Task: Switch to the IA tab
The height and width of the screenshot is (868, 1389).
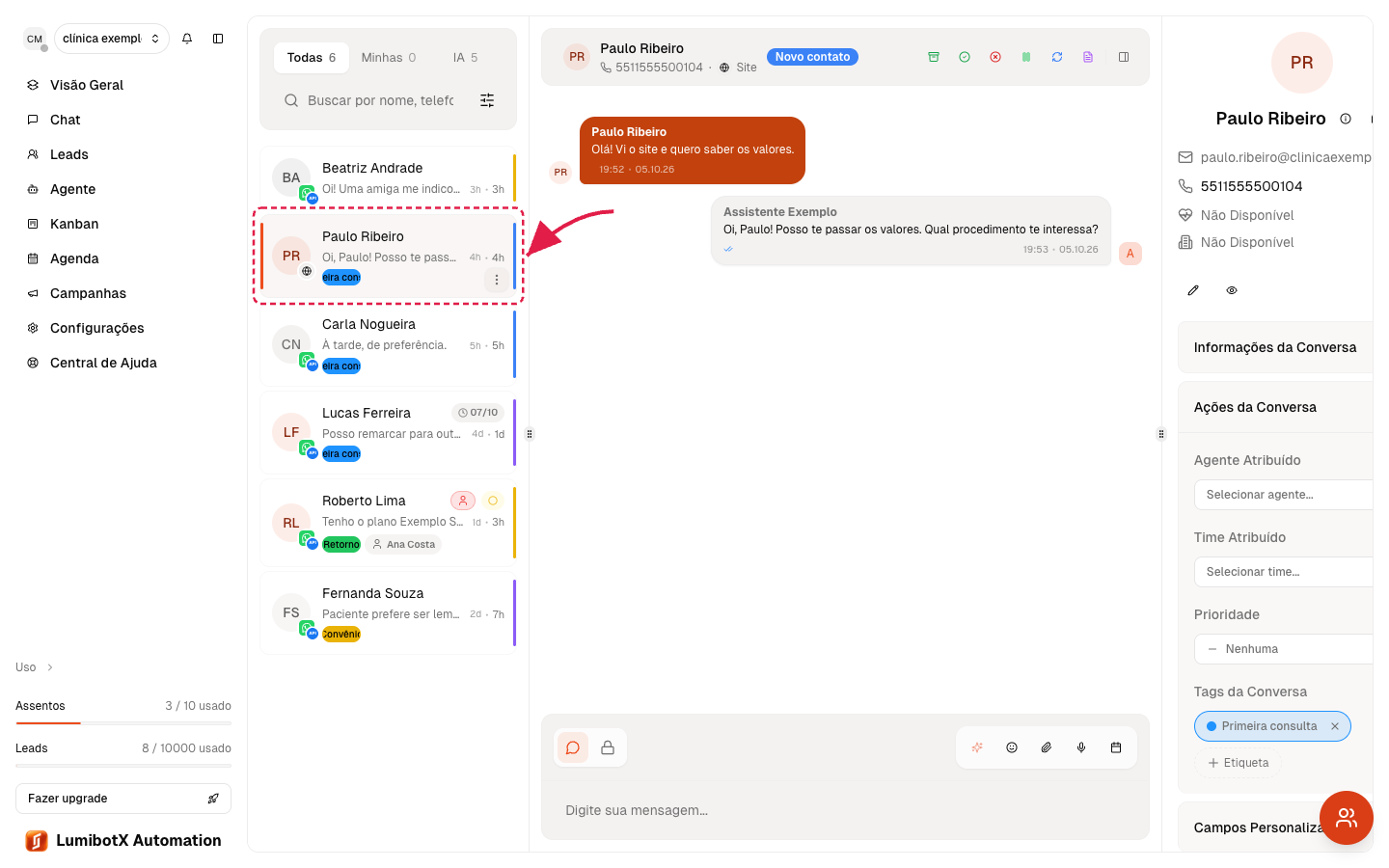Action: (465, 58)
